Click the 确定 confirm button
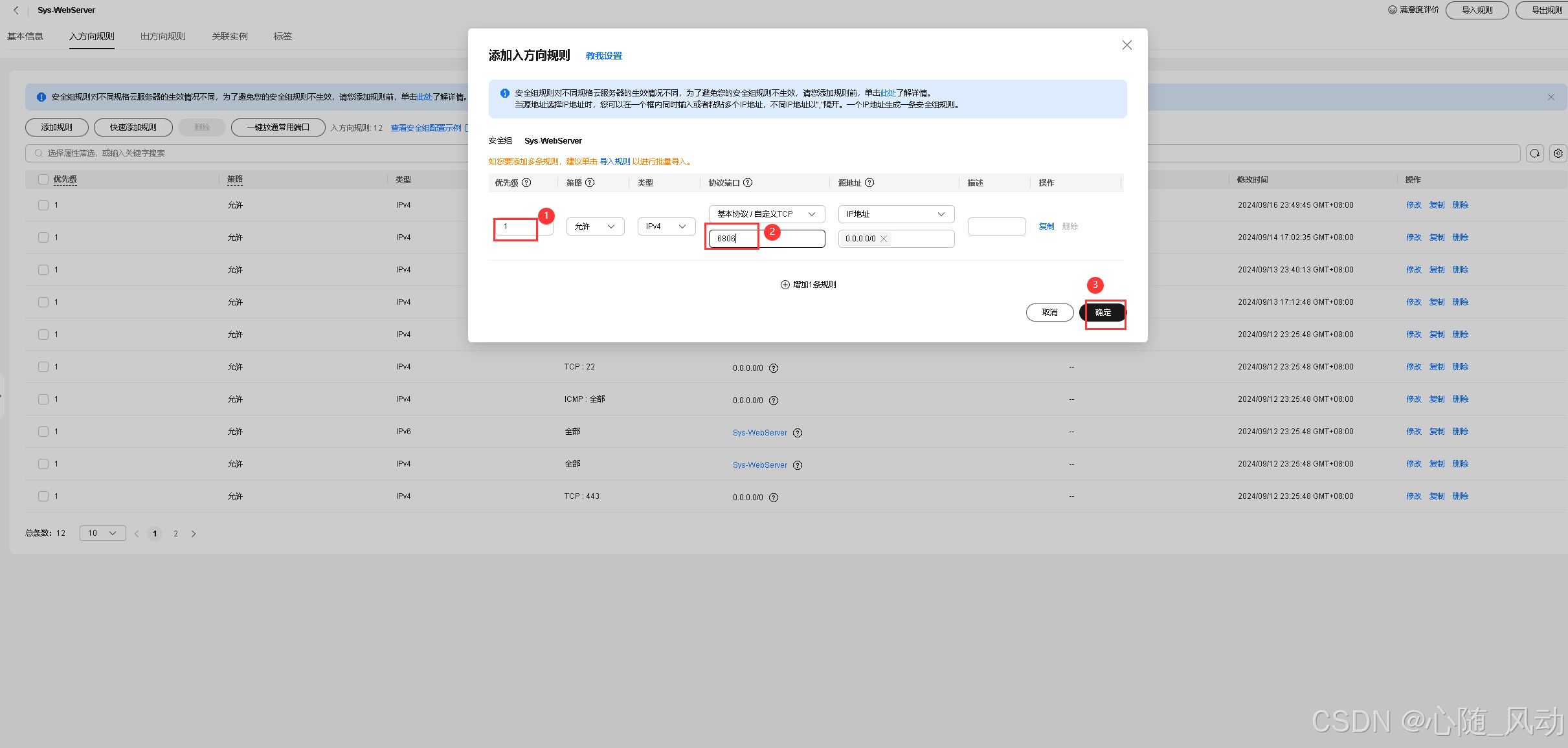The height and width of the screenshot is (748, 1568). (1103, 313)
